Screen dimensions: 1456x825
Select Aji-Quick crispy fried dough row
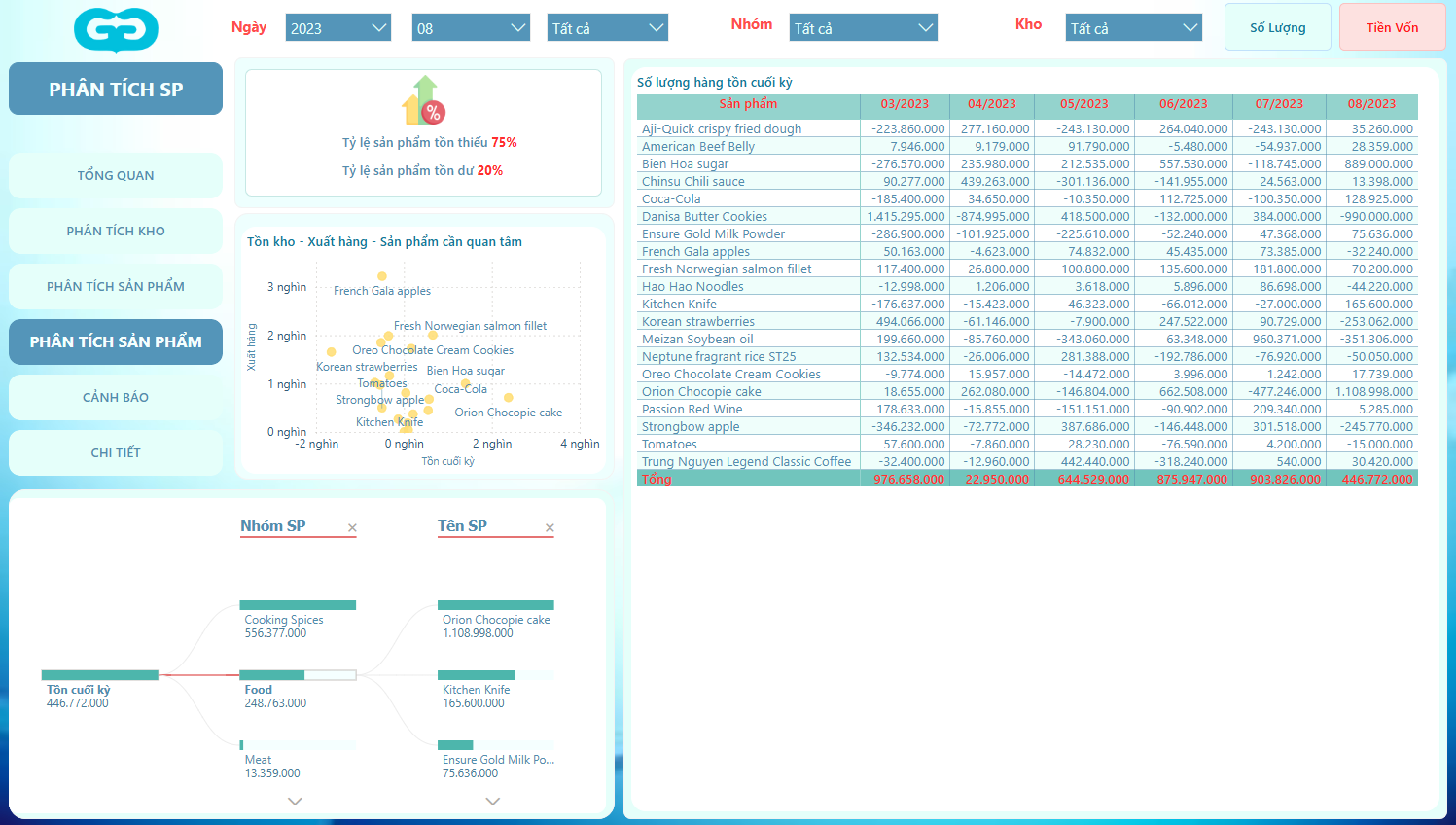(1027, 128)
